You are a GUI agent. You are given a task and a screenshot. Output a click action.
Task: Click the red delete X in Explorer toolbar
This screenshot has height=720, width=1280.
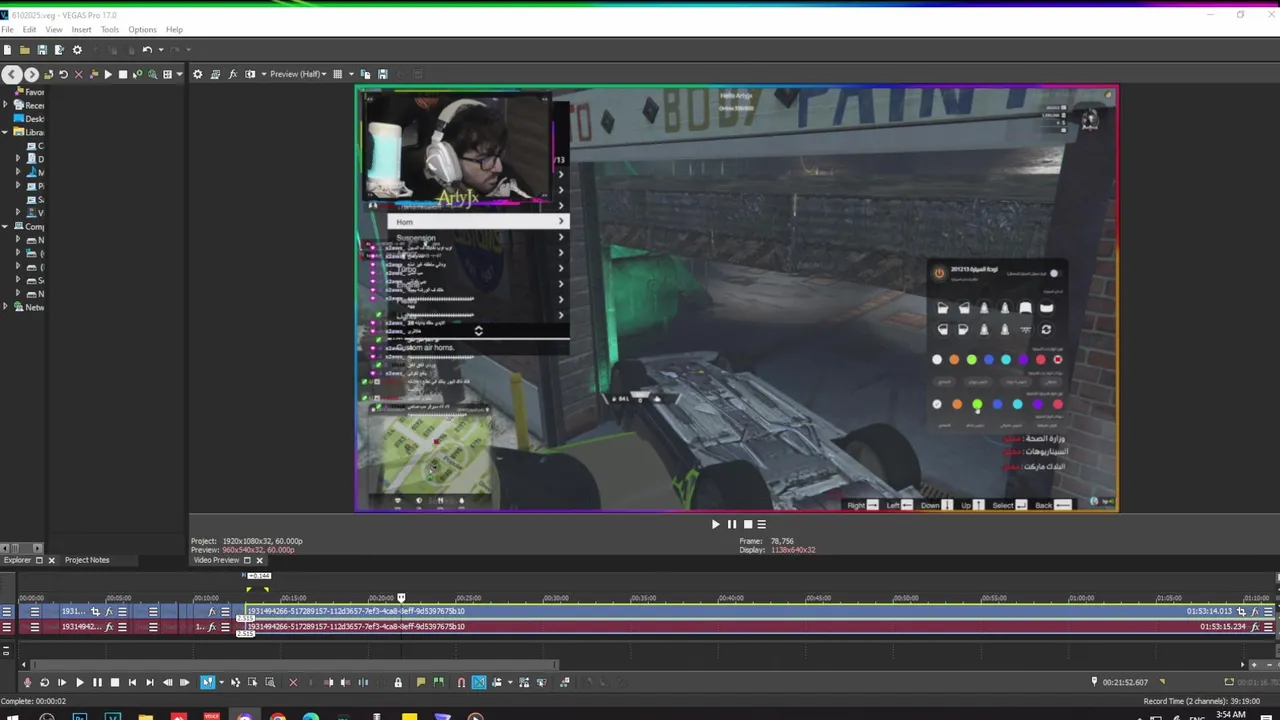click(x=78, y=74)
